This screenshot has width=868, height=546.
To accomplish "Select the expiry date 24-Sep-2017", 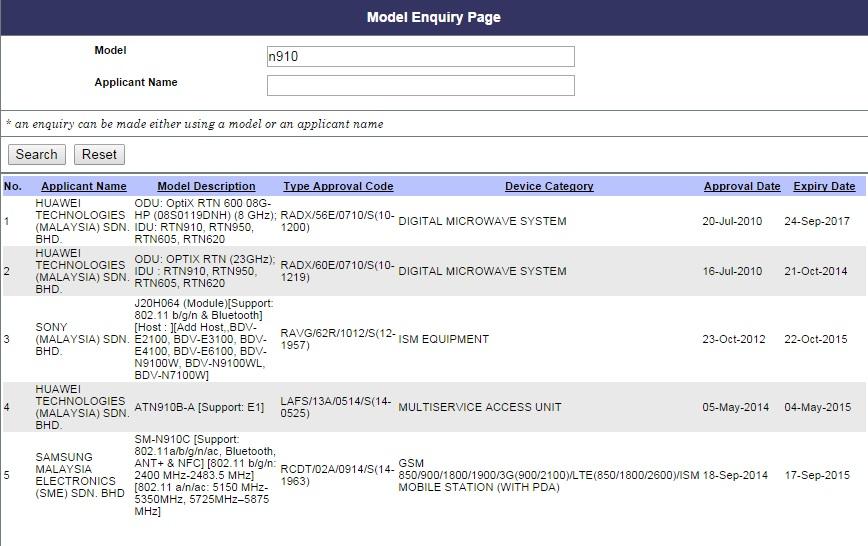I will [816, 221].
